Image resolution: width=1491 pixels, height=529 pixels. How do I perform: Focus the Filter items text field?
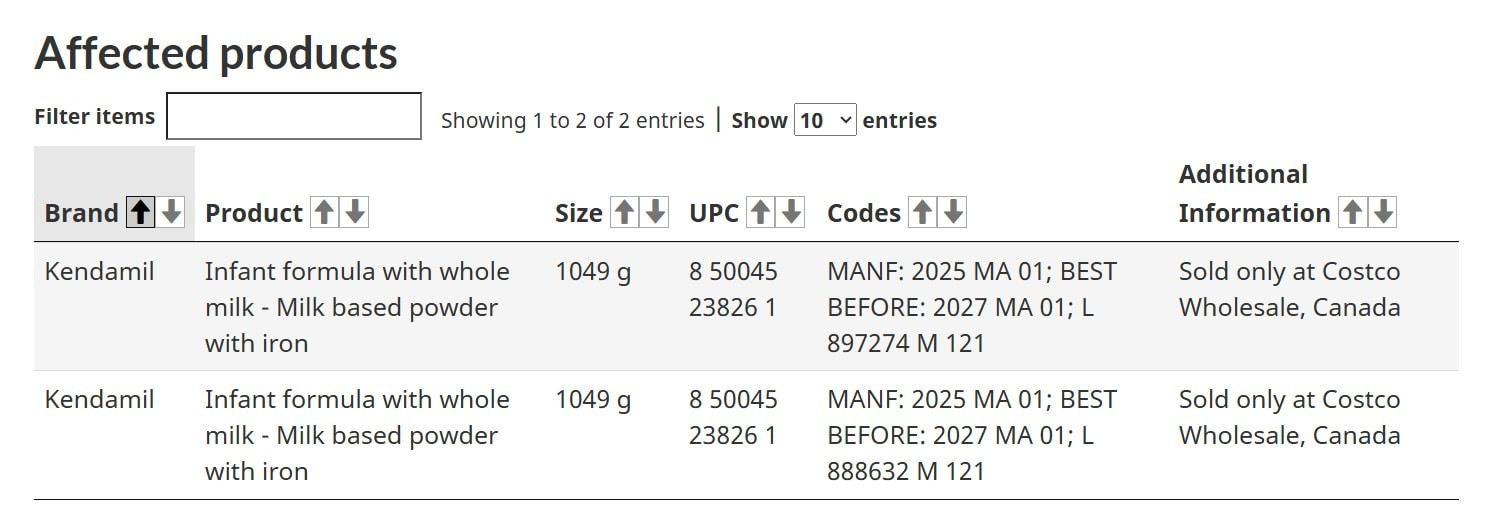click(x=294, y=116)
